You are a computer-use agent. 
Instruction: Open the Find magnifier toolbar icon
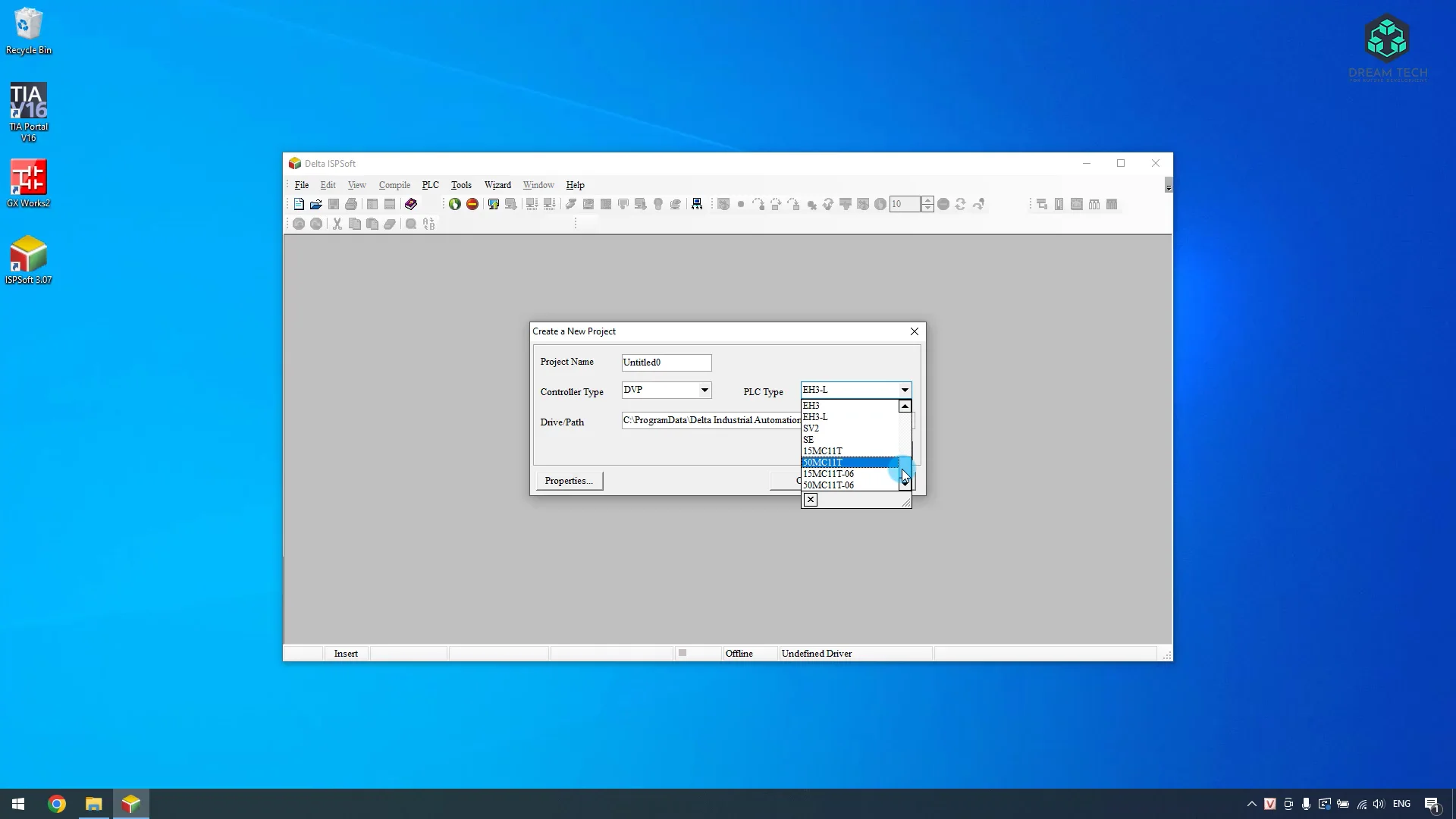409,224
